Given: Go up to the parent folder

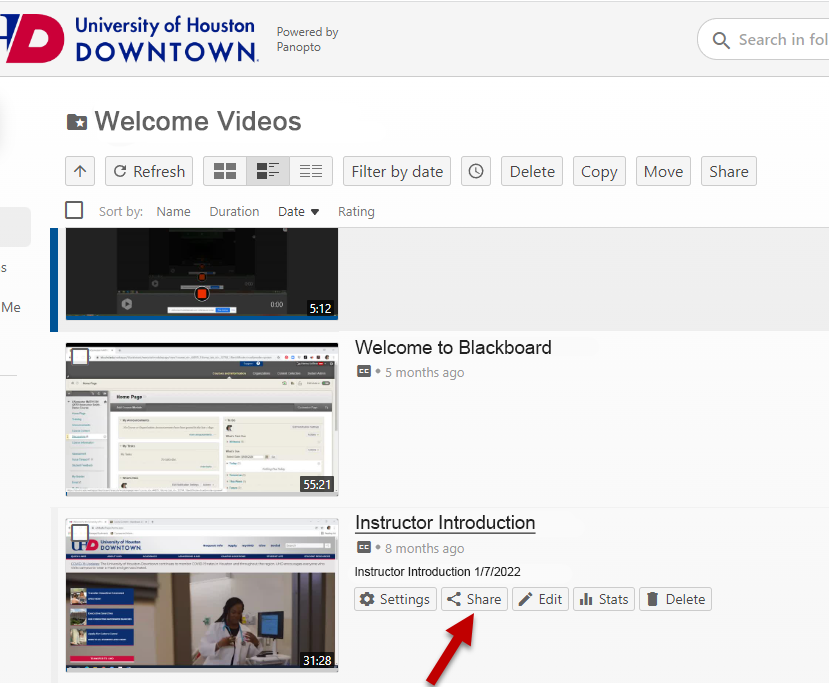Looking at the screenshot, I should coord(80,171).
